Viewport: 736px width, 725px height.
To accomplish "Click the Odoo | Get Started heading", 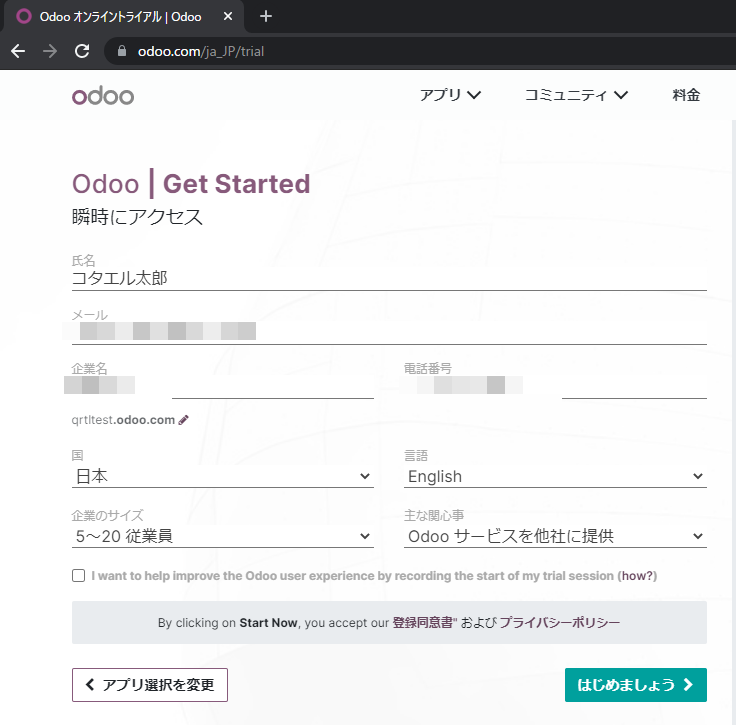I will (x=191, y=183).
